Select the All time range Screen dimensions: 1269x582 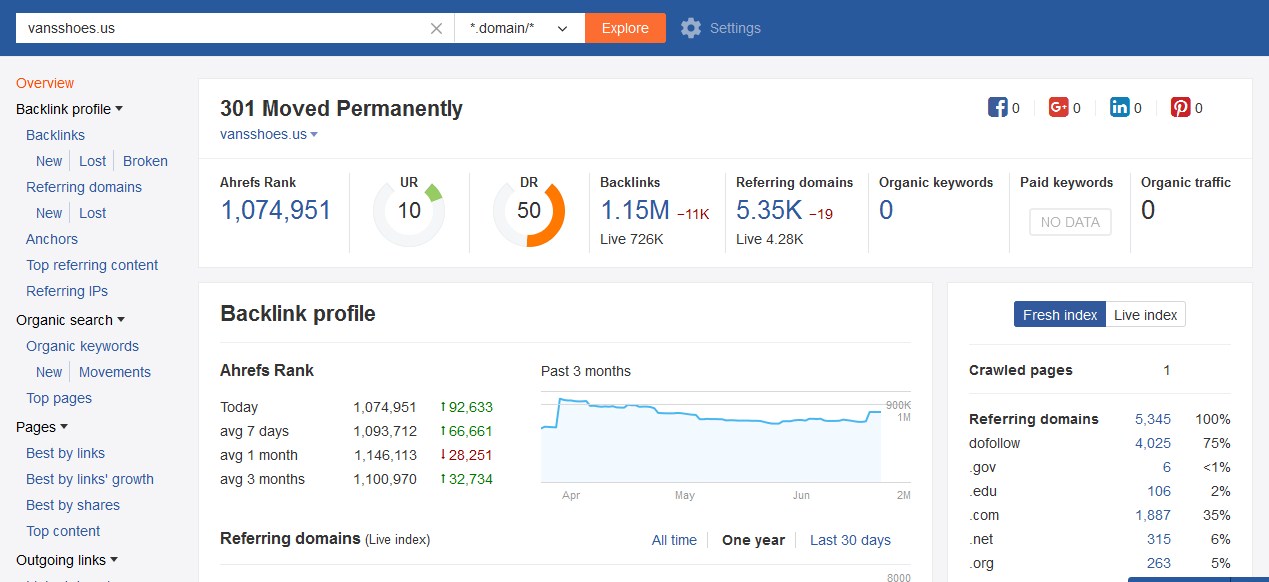click(674, 540)
